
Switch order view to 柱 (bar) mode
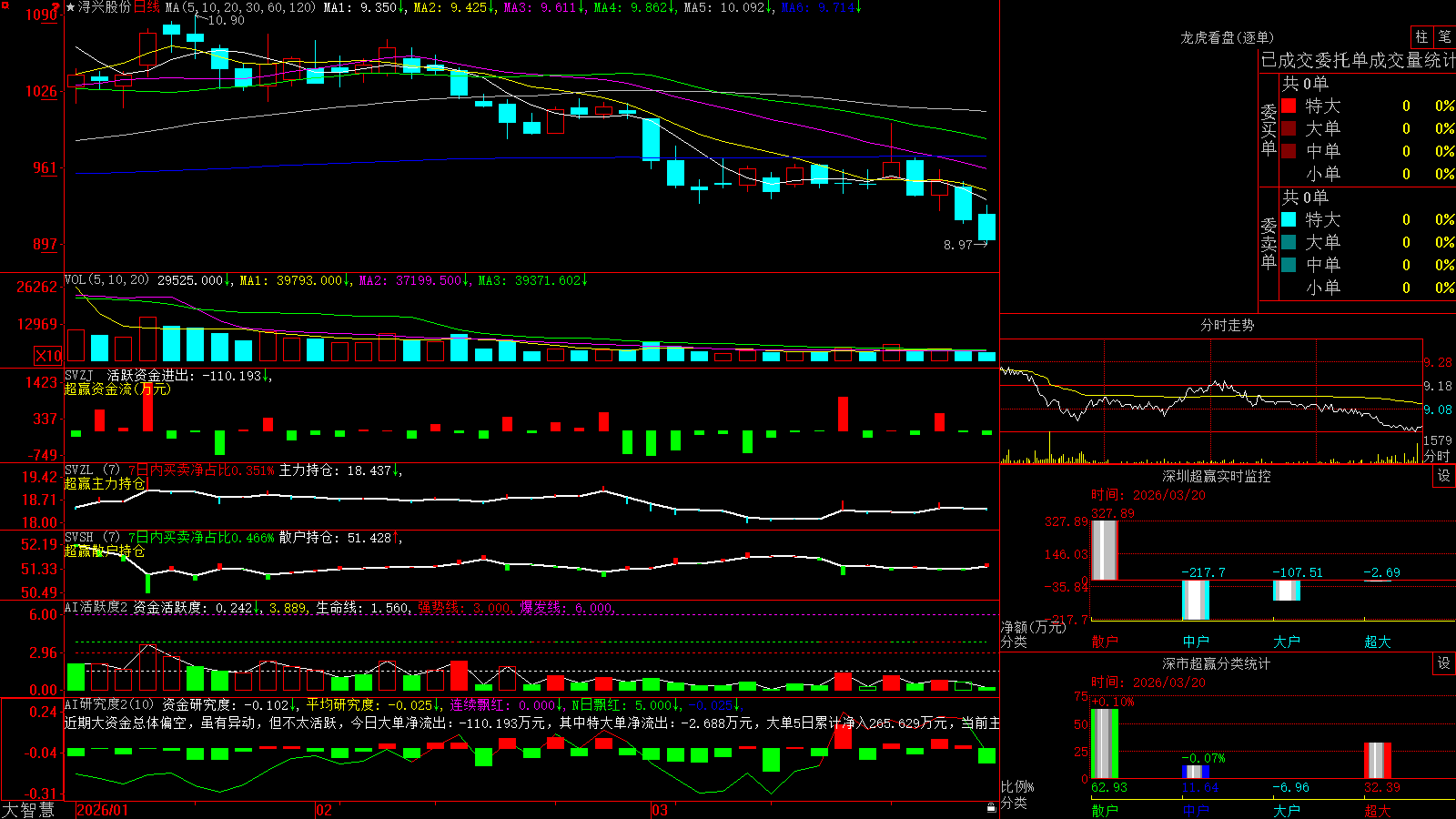pyautogui.click(x=1421, y=36)
